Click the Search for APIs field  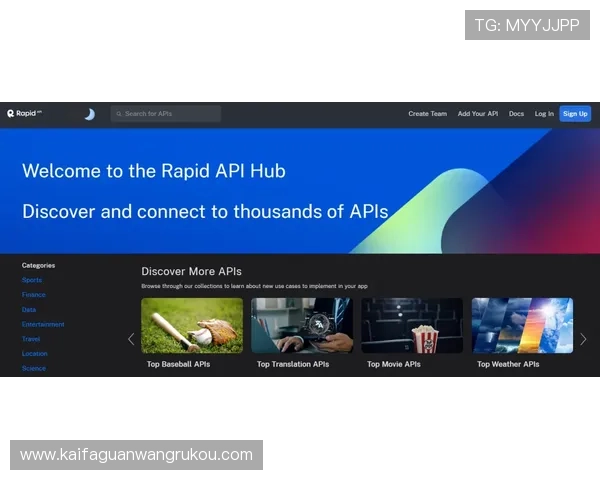tap(172, 114)
